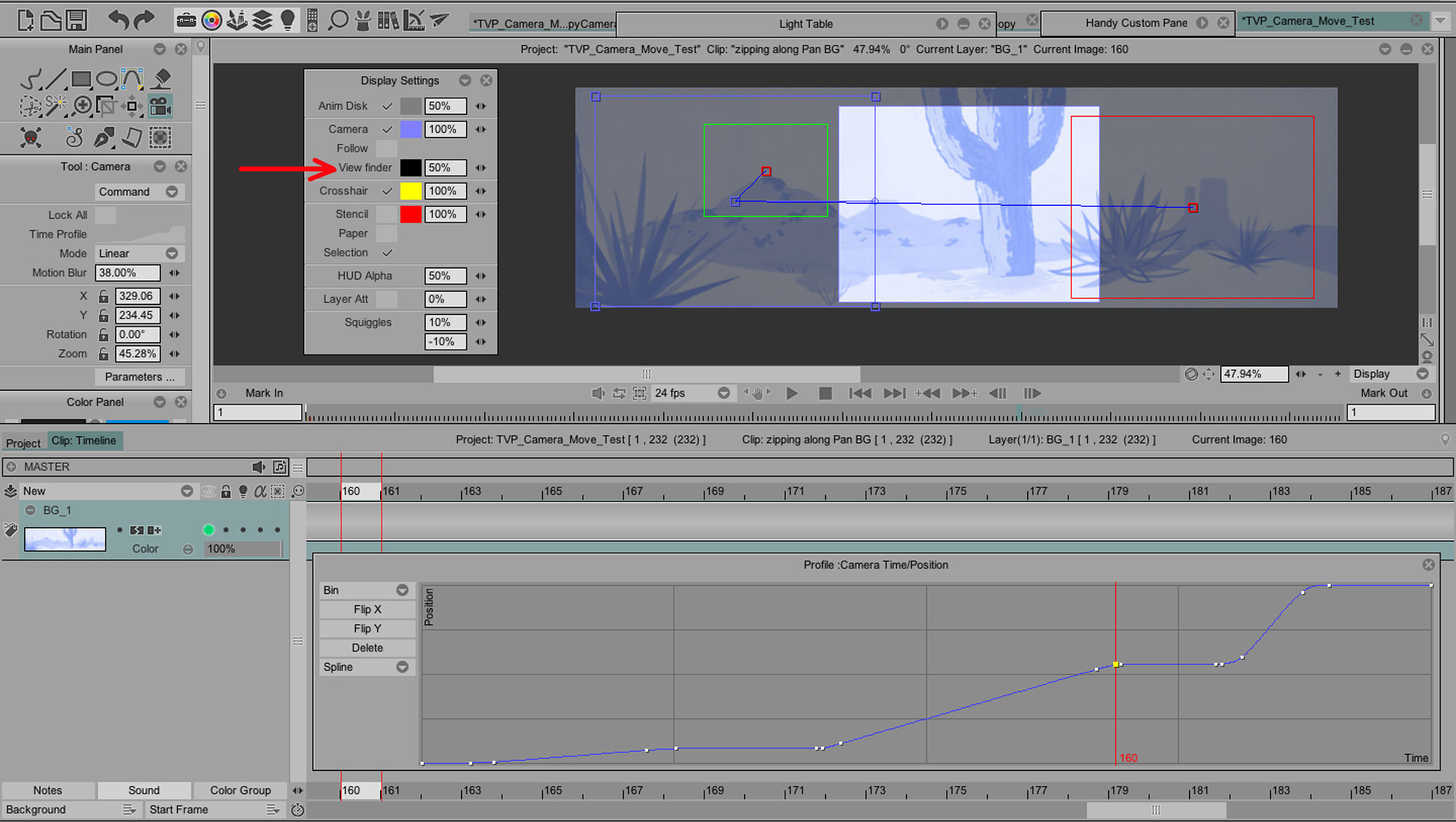Screen dimensions: 1456x822
Task: Toggle the light table bulb icon in top toolbar
Action: (x=288, y=20)
